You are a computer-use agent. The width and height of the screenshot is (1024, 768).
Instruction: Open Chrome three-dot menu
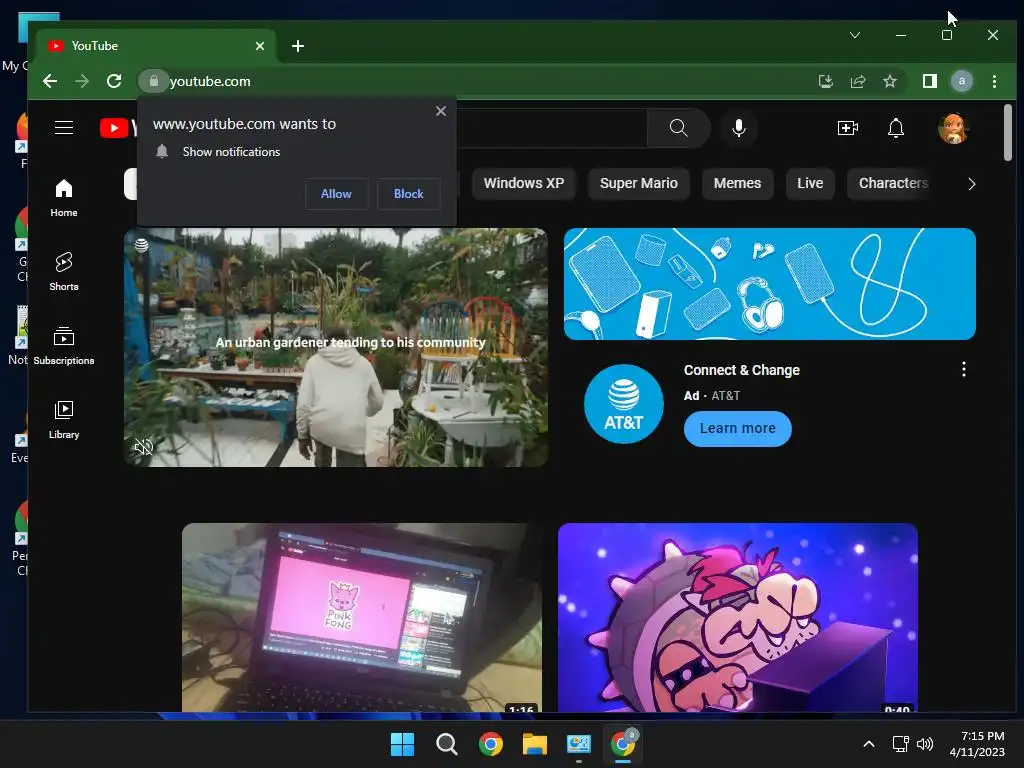click(x=994, y=81)
